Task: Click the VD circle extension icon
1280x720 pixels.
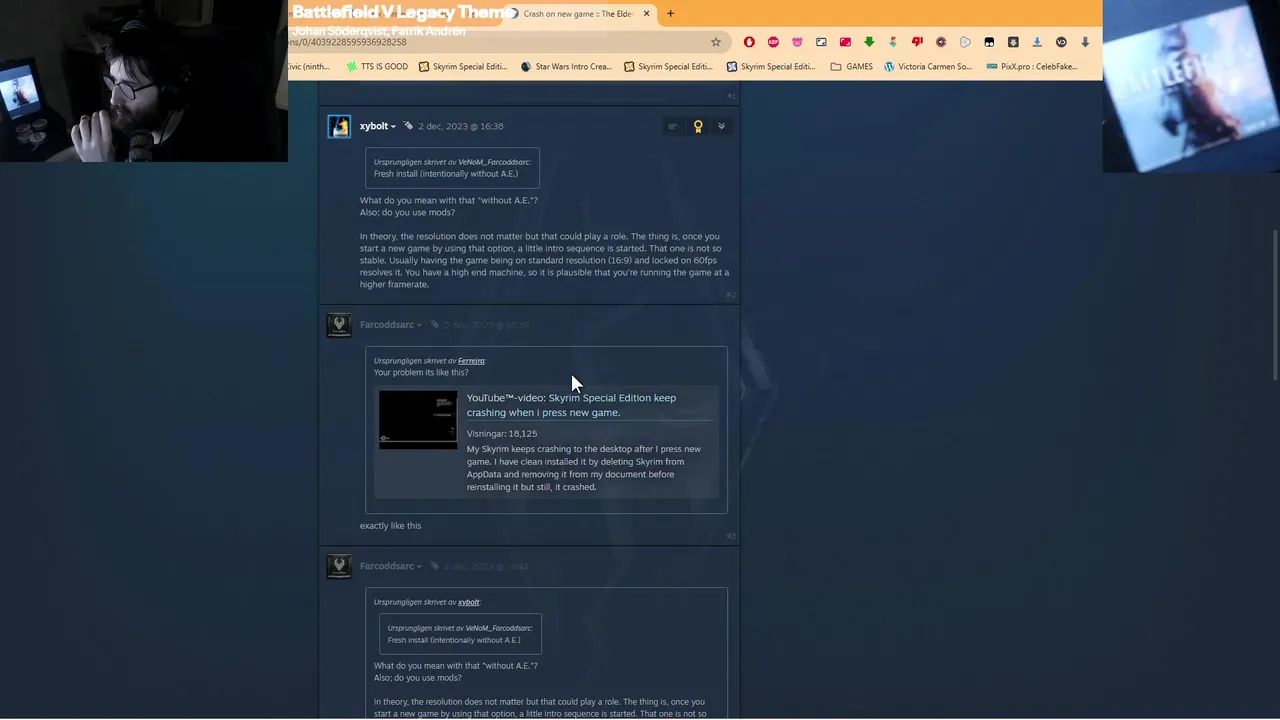Action: (1061, 42)
